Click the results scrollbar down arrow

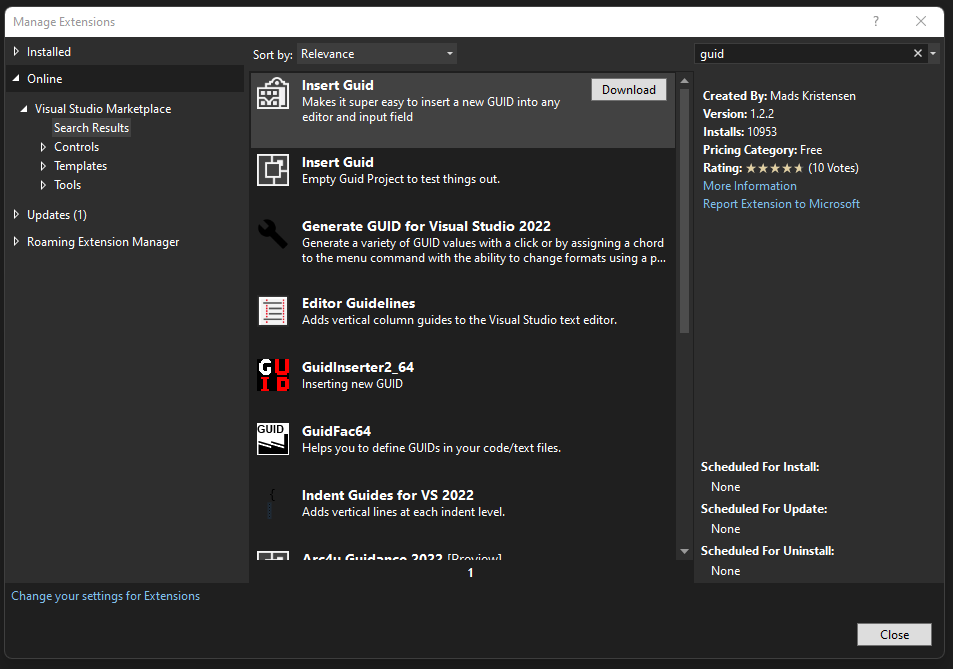click(684, 551)
